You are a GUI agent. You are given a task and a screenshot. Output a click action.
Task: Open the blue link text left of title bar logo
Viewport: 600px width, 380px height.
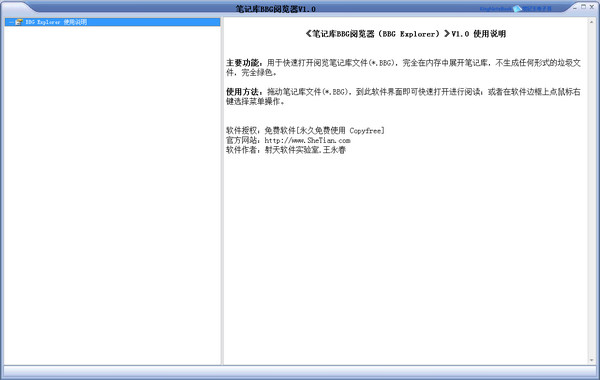tap(496, 8)
